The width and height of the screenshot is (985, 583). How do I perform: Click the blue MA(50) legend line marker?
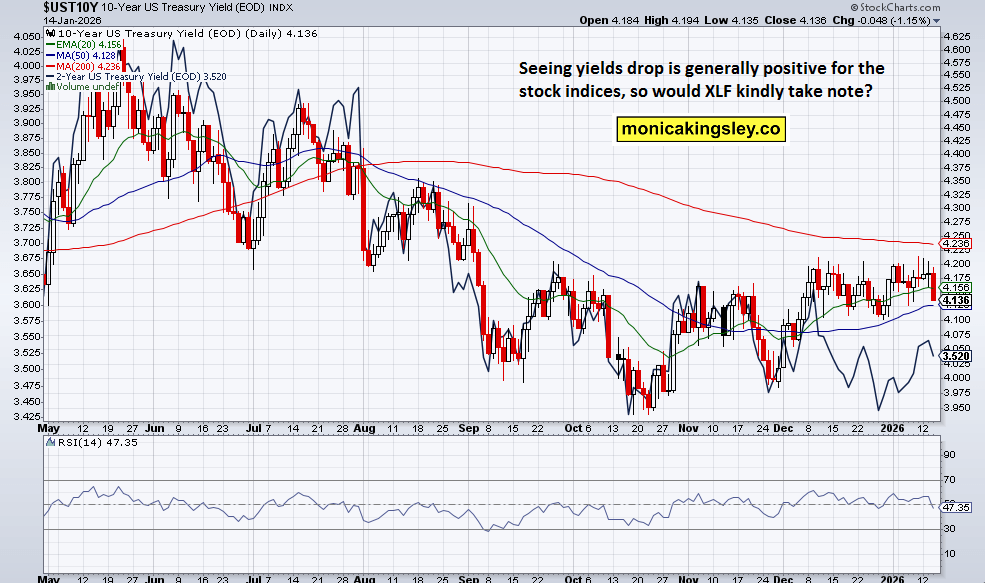tap(48, 57)
